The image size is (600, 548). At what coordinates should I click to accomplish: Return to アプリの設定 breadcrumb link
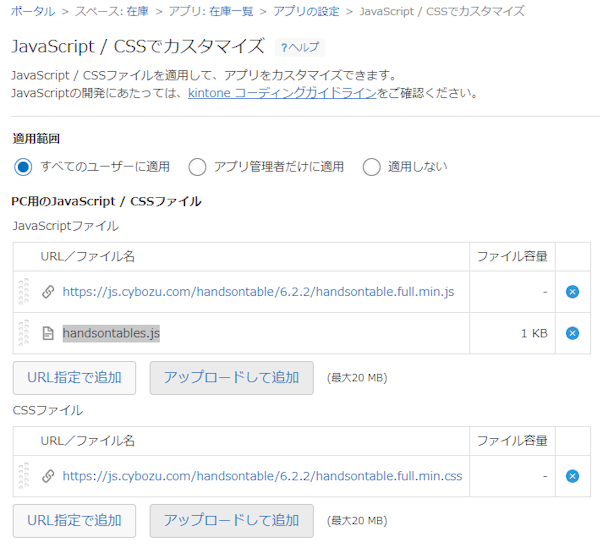(x=306, y=11)
